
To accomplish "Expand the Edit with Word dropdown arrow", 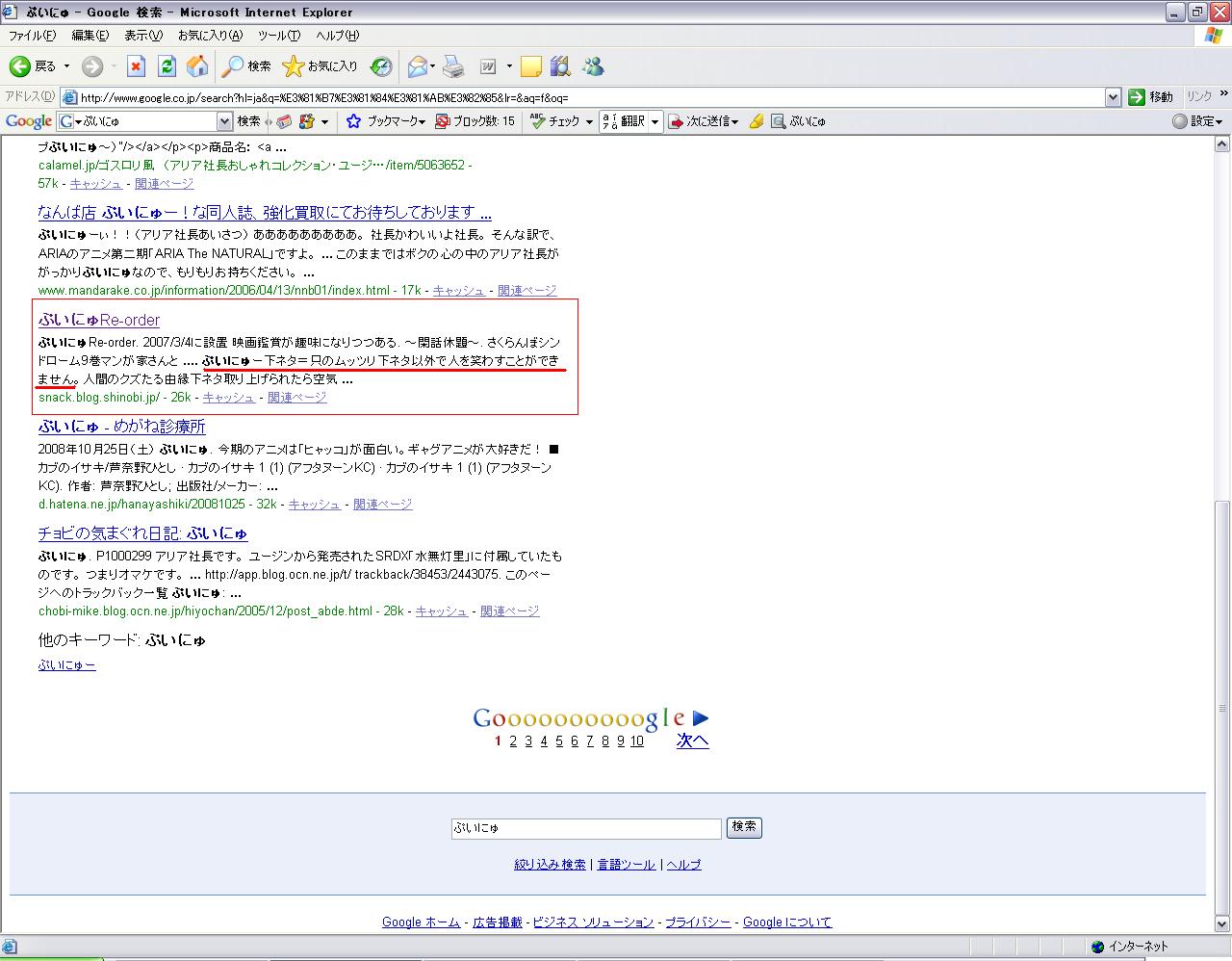I will point(509,66).
